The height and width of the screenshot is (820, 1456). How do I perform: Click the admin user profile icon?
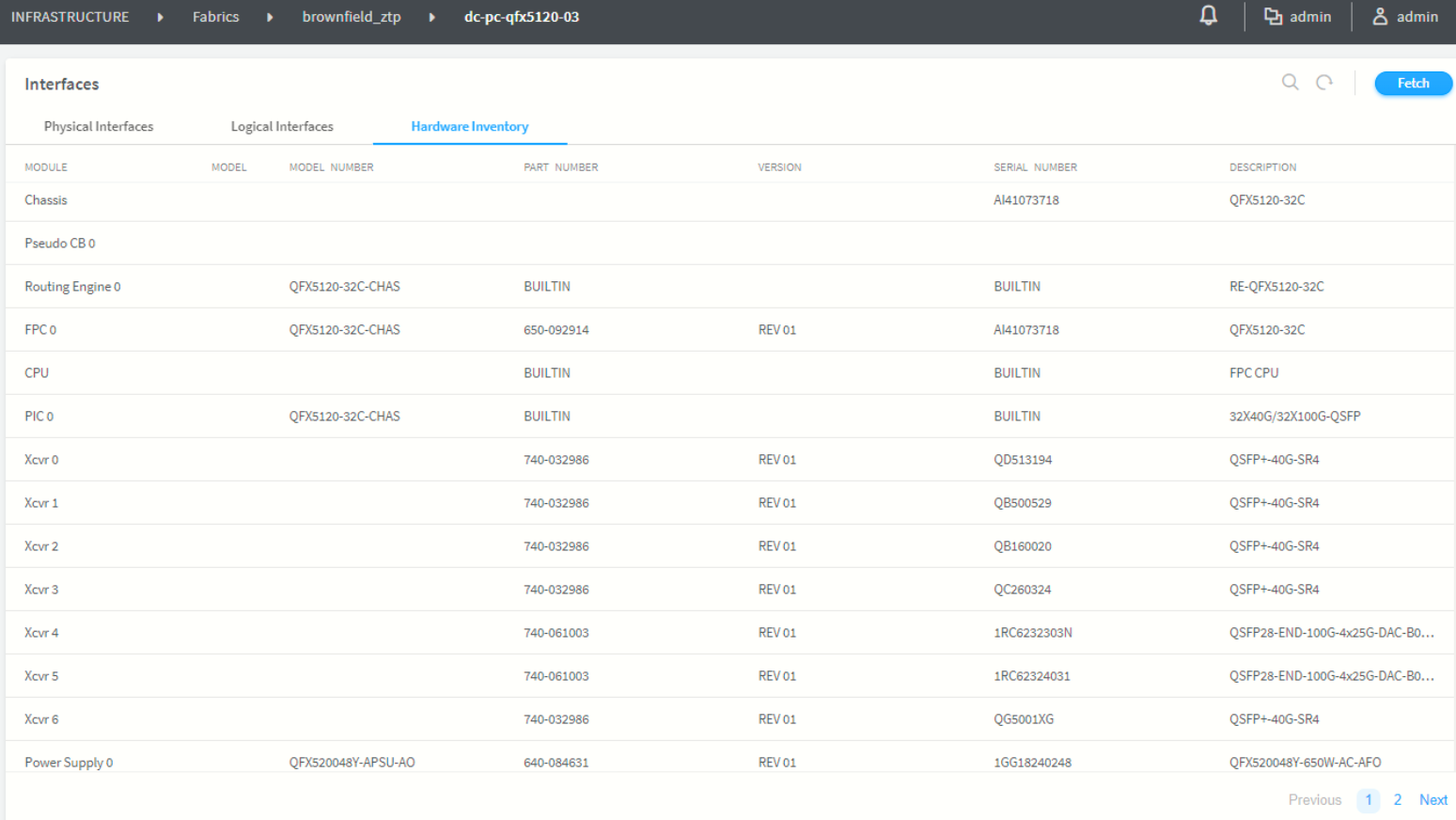click(1379, 17)
